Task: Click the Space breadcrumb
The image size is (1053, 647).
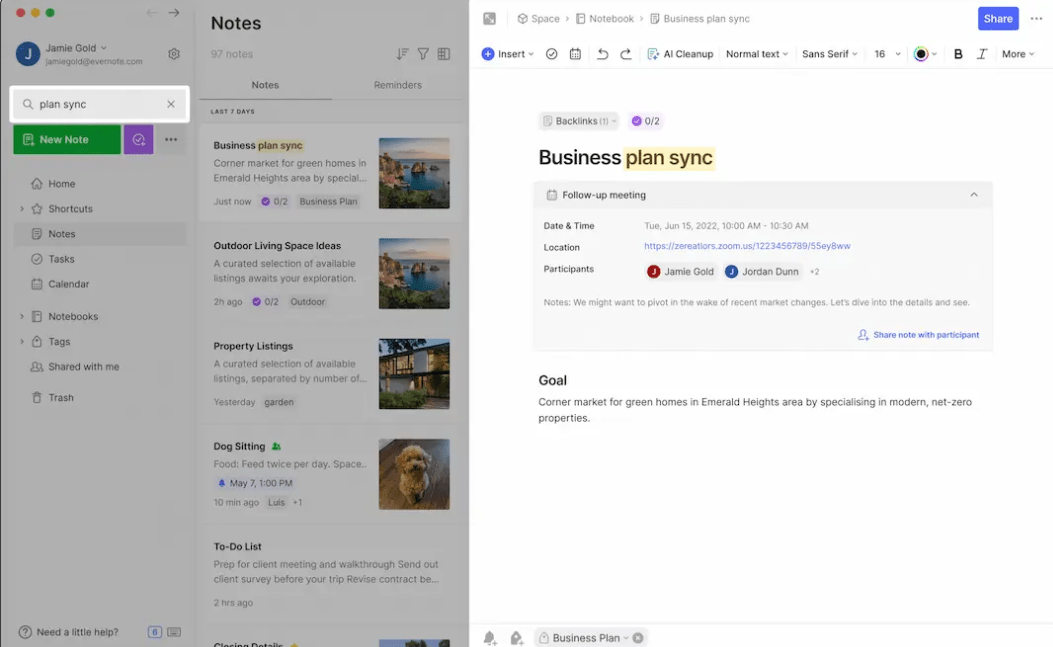Action: click(x=538, y=19)
